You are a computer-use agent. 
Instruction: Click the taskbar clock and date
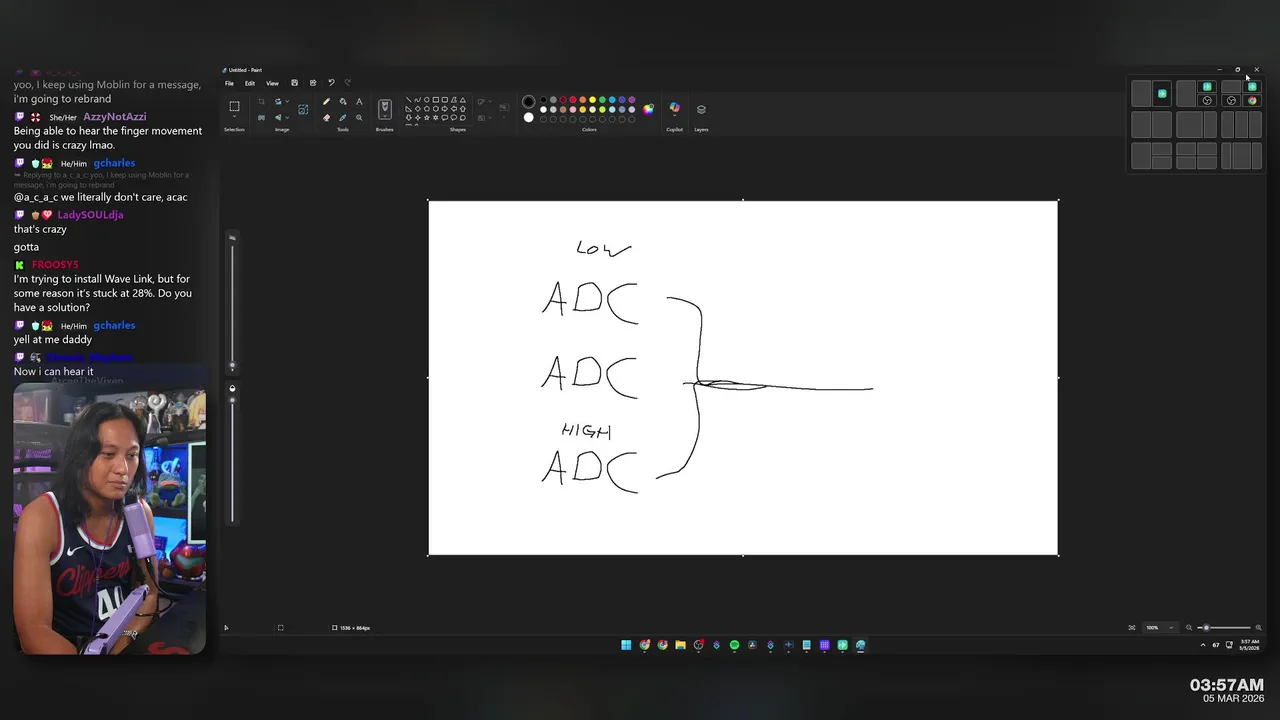1249,645
